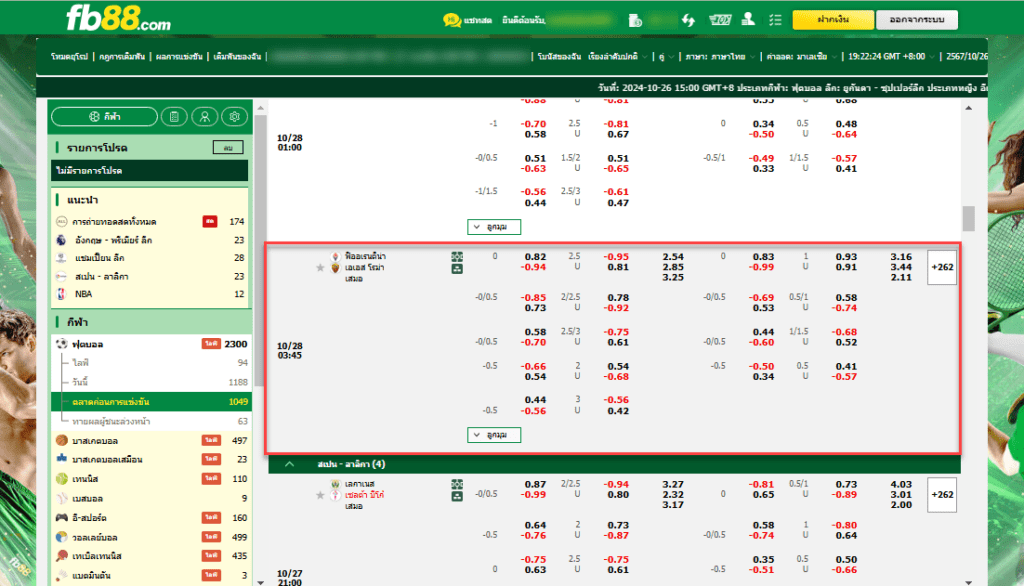
Task: Open the basketball row with count 497
Action: click(x=151, y=440)
